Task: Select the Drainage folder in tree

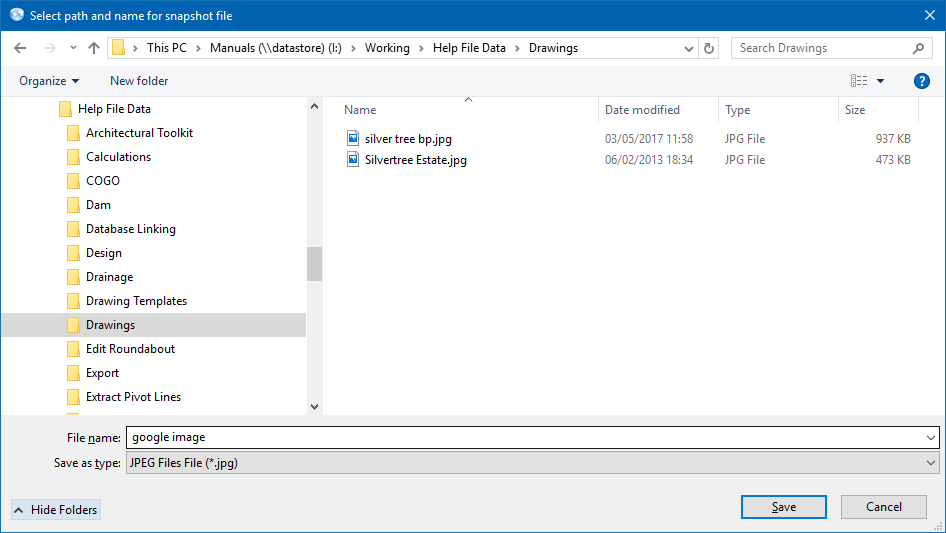Action: 109,277
